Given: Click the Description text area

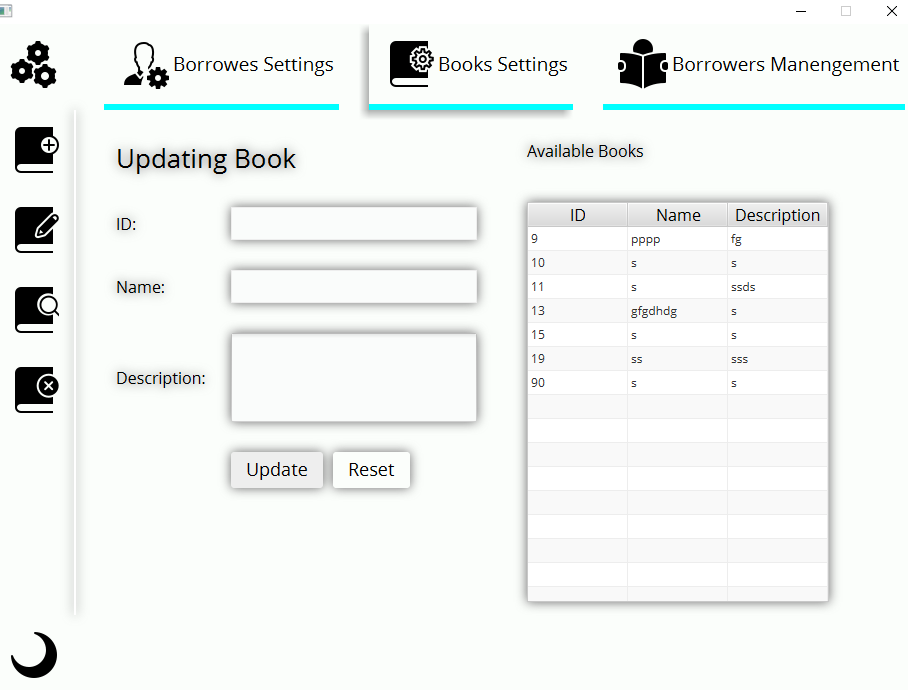Looking at the screenshot, I should 354,377.
